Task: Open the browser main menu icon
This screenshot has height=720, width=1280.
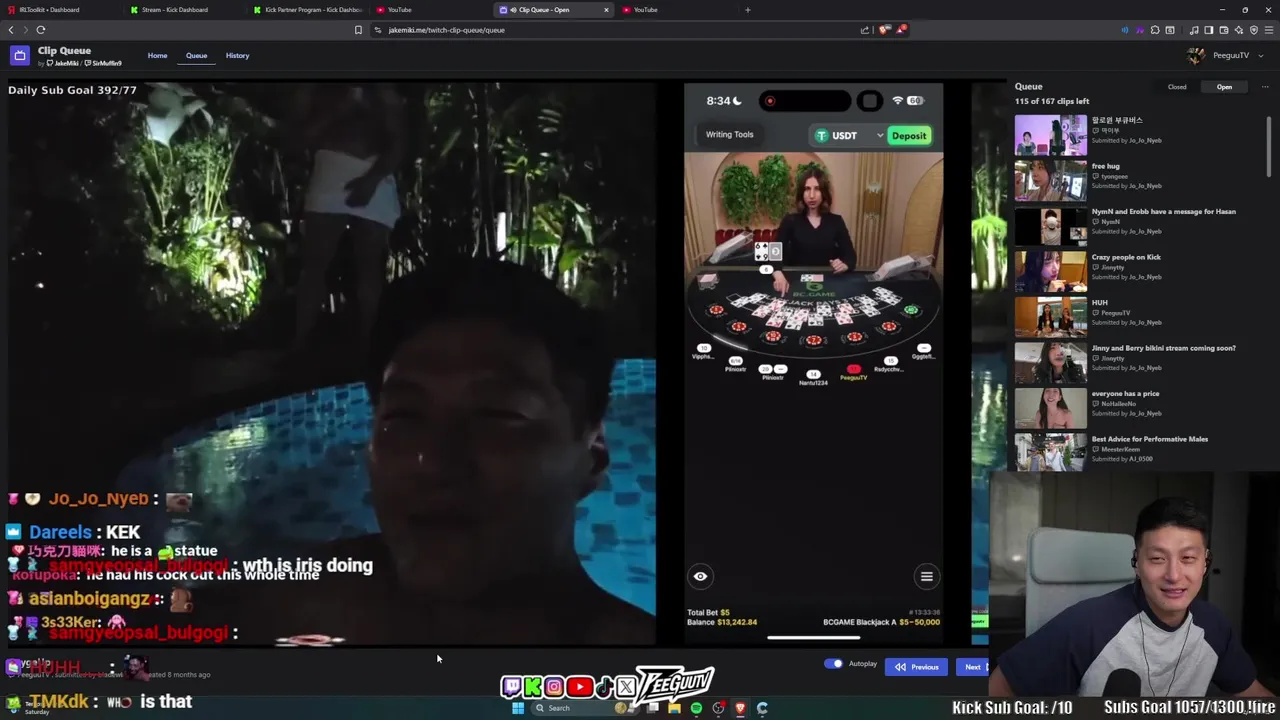Action: click(1269, 30)
